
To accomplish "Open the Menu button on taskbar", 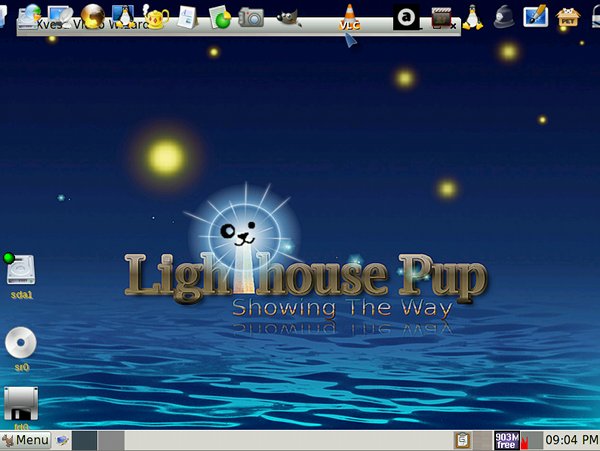I will point(26,440).
